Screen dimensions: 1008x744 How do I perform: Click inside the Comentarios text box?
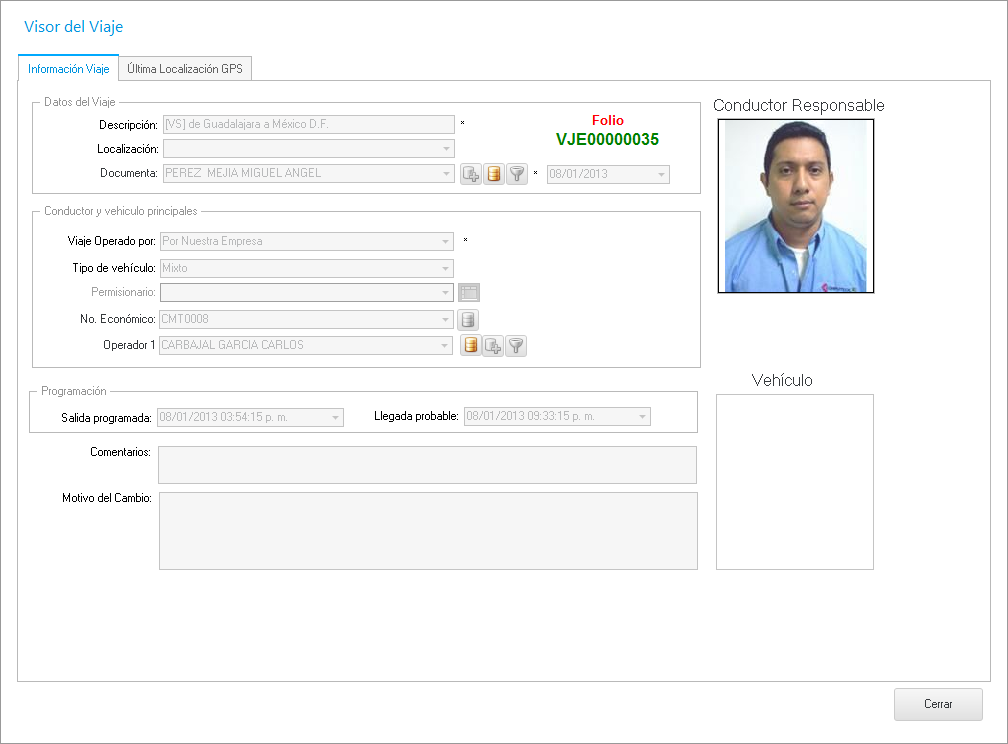click(x=427, y=465)
